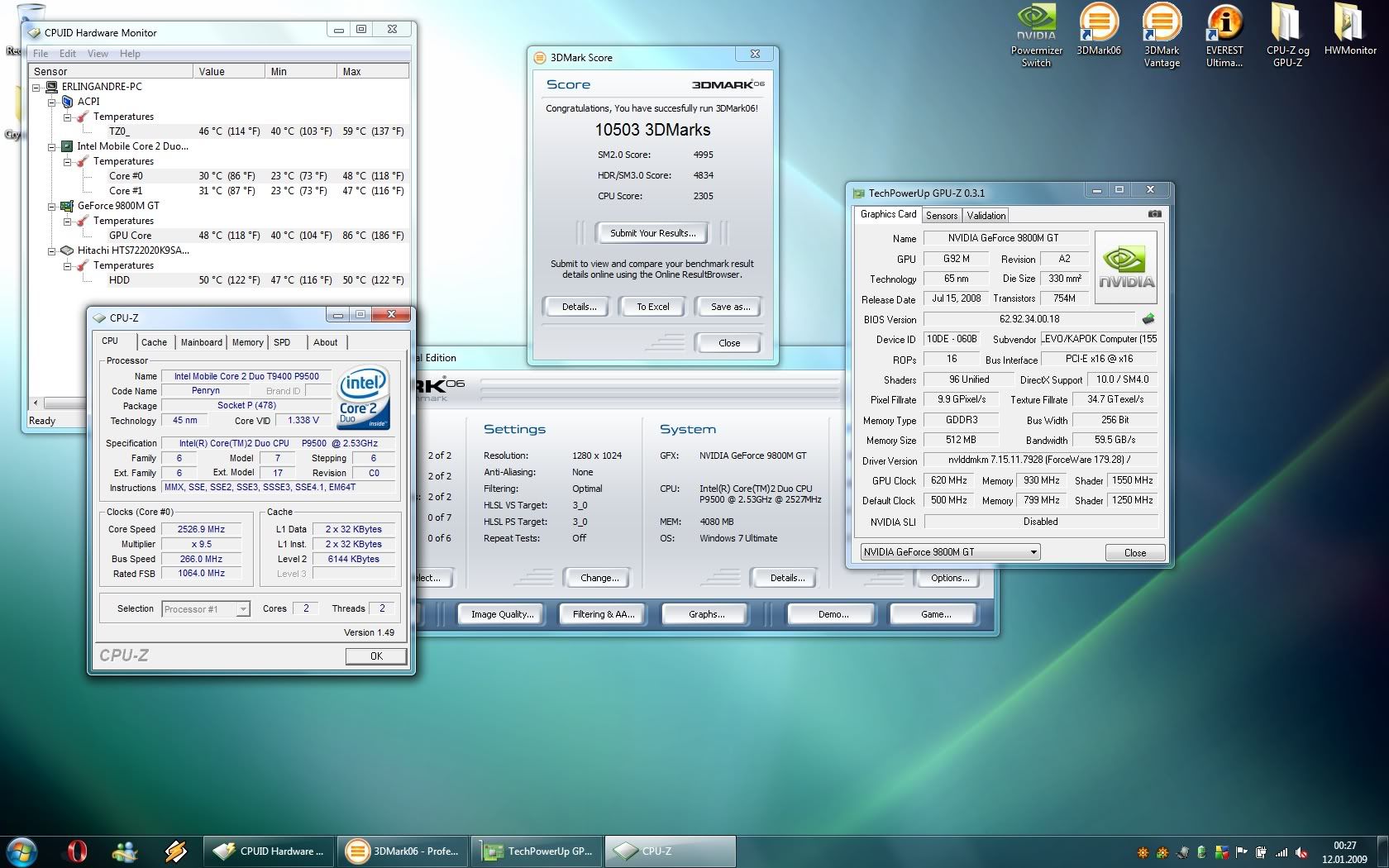This screenshot has height=868, width=1389.
Task: Open the Windows Start orb
Action: [x=21, y=851]
